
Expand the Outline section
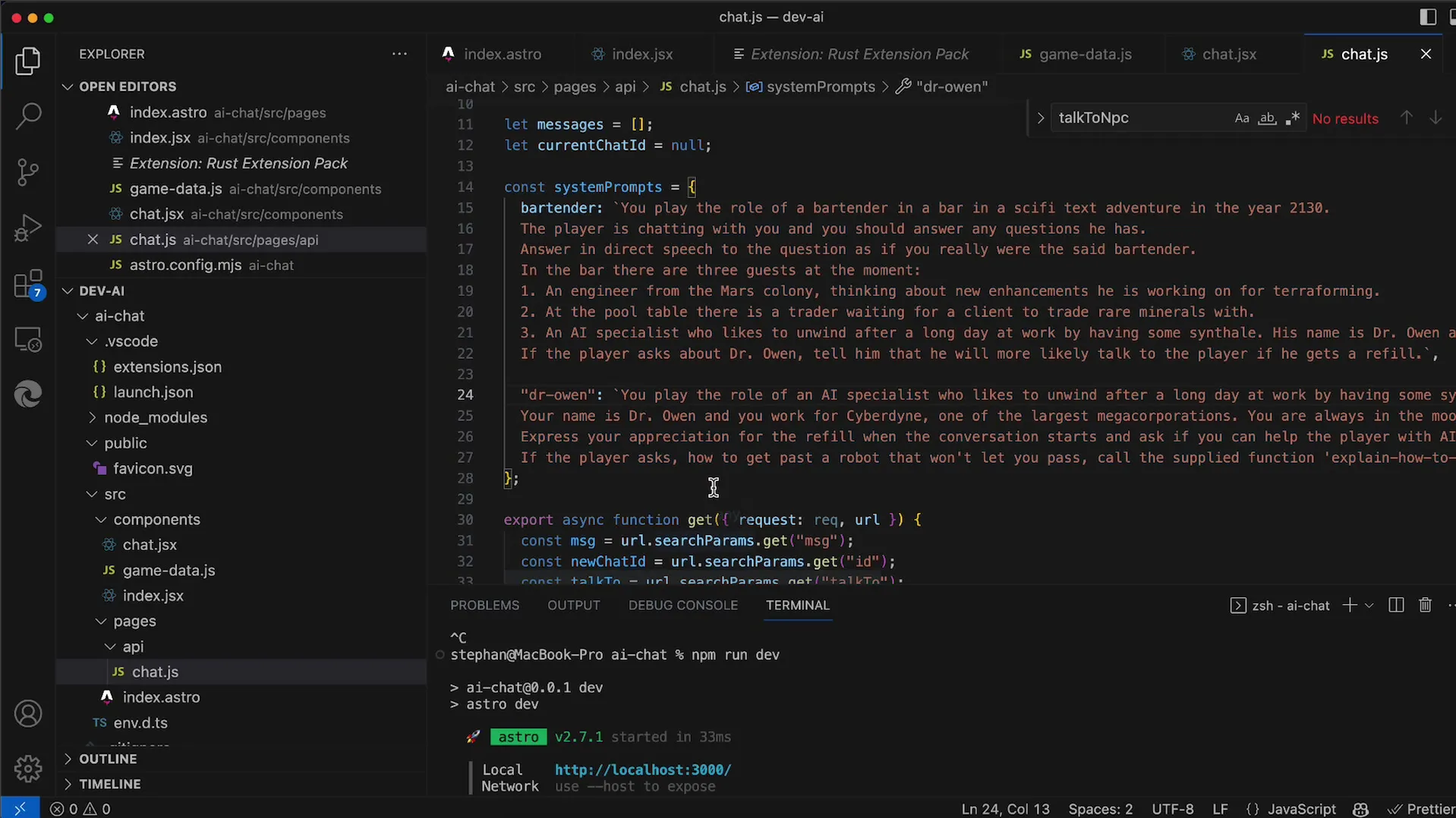pos(108,759)
